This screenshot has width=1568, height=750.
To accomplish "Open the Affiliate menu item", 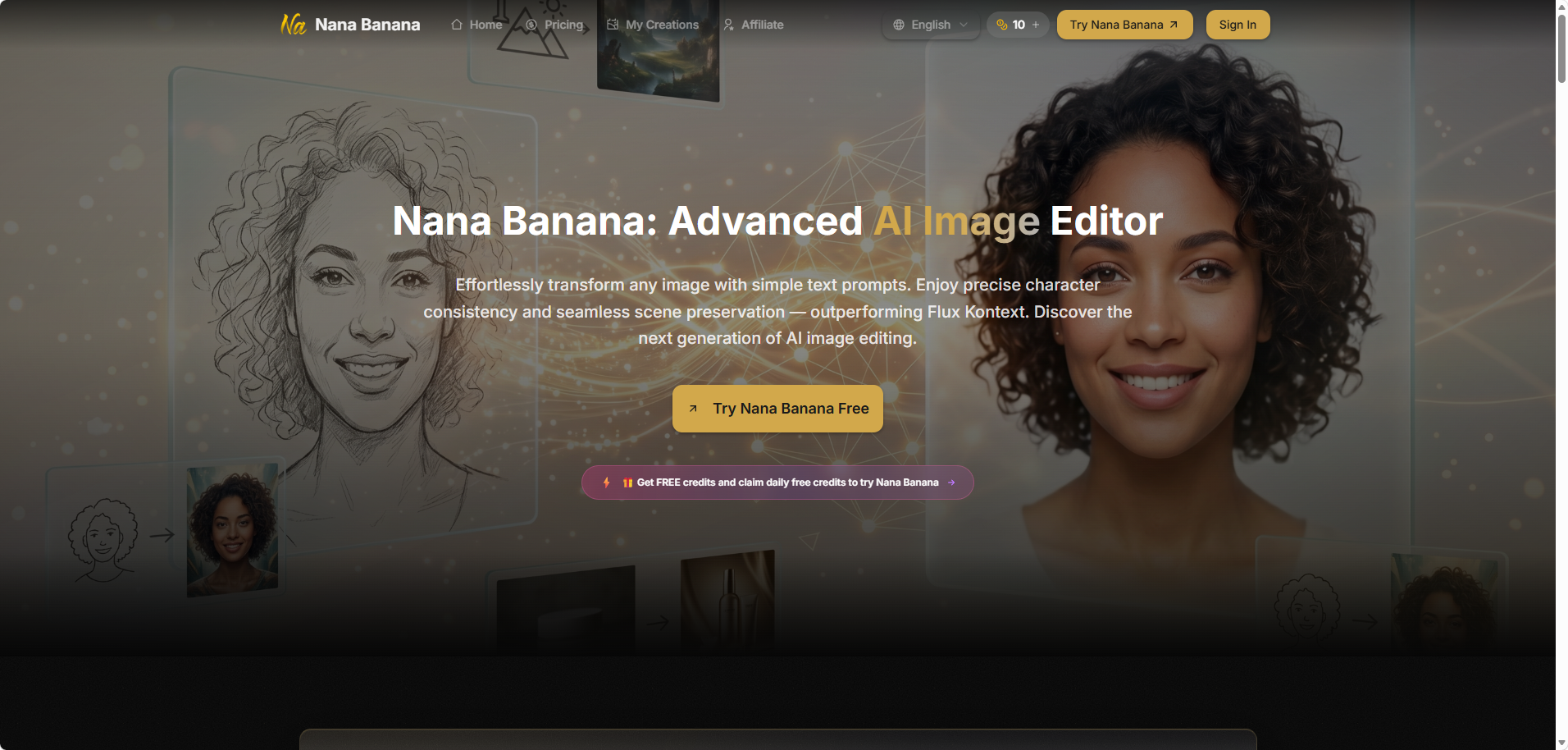I will pos(753,25).
